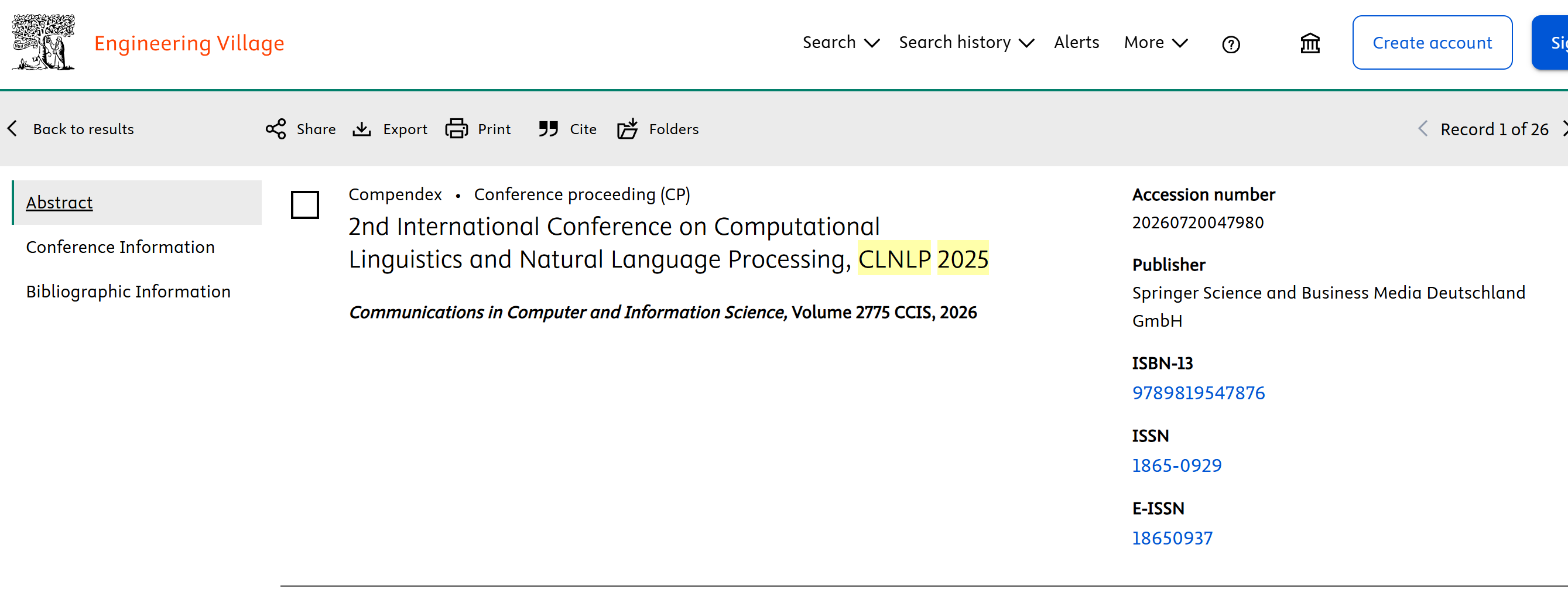Click the Share icon
The width and height of the screenshot is (1568, 589).
coord(276,129)
